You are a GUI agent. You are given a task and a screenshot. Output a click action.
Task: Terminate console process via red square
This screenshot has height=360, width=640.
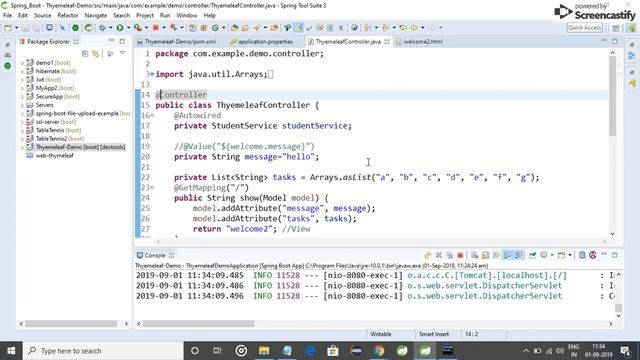[460, 255]
